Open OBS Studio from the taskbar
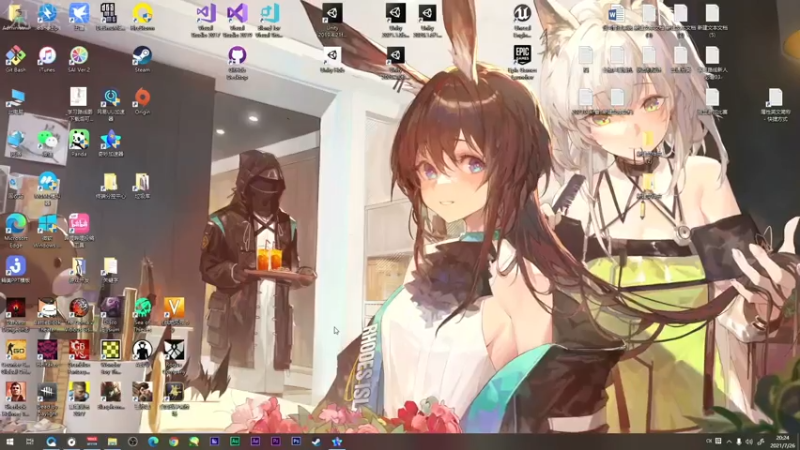 pyautogui.click(x=133, y=442)
